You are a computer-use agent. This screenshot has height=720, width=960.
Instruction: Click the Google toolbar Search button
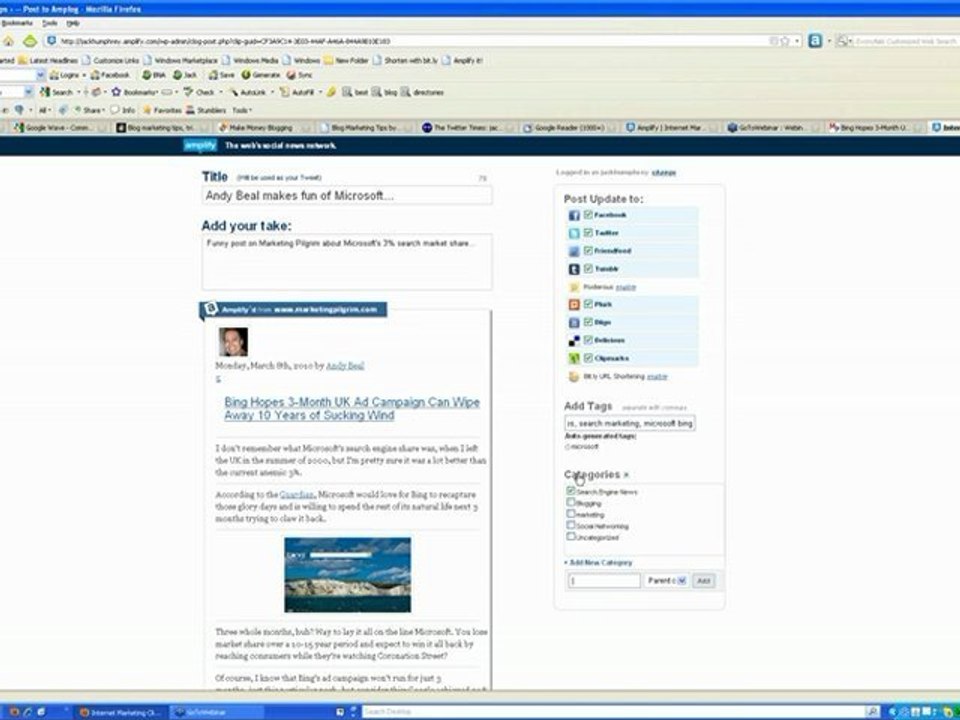coord(56,92)
